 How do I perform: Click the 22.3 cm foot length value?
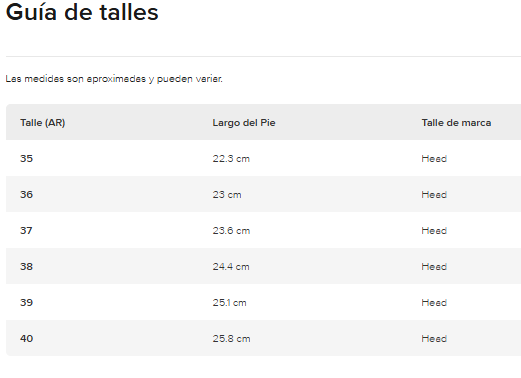231,159
